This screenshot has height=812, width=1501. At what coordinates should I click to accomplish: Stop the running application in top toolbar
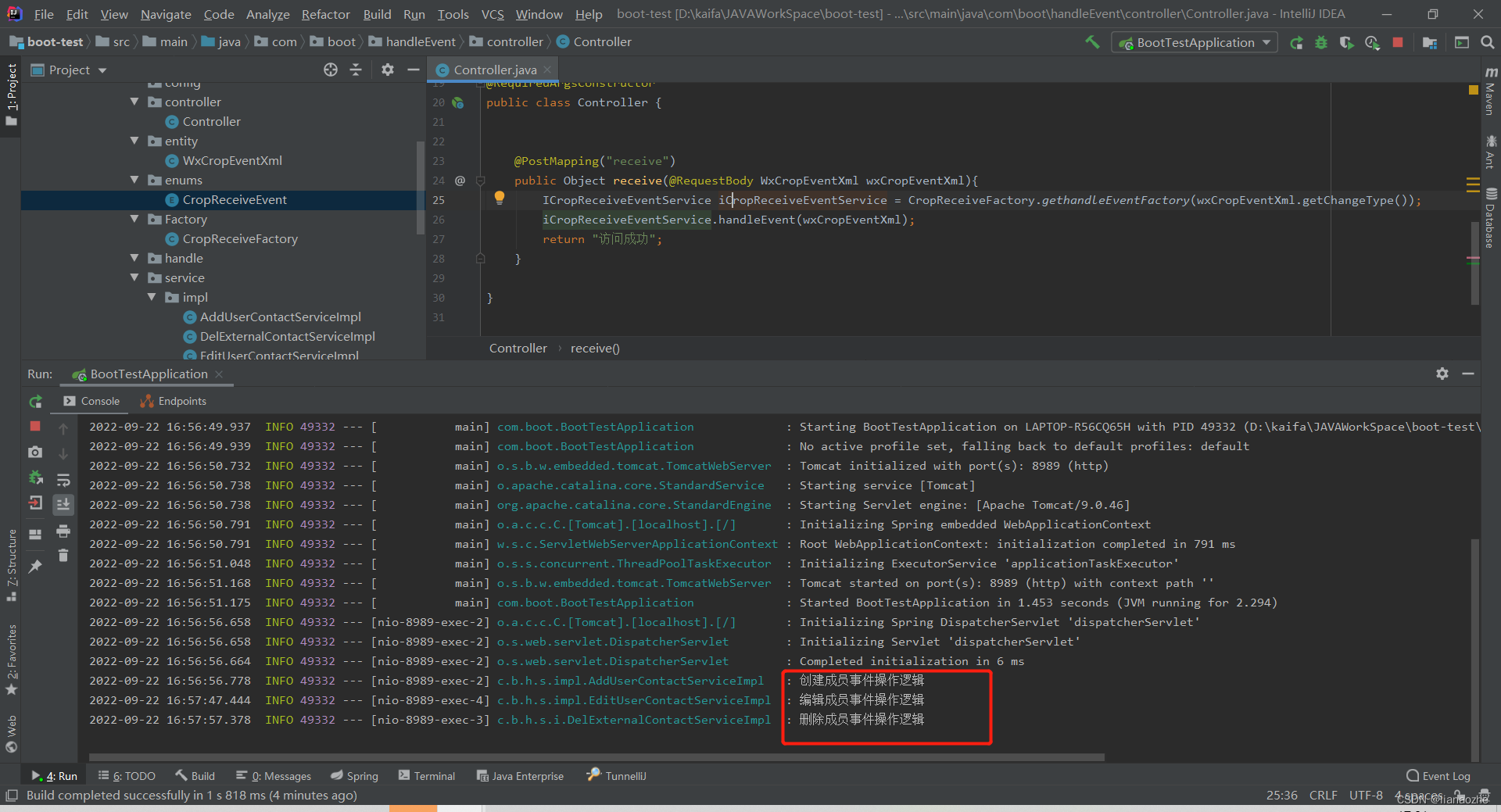tap(1398, 42)
